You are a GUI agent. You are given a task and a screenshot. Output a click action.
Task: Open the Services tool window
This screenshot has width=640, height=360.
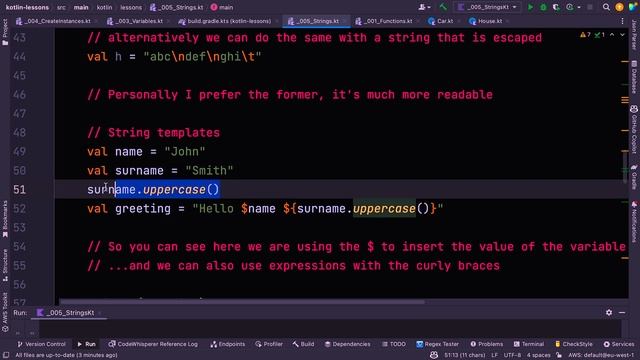click(x=619, y=344)
